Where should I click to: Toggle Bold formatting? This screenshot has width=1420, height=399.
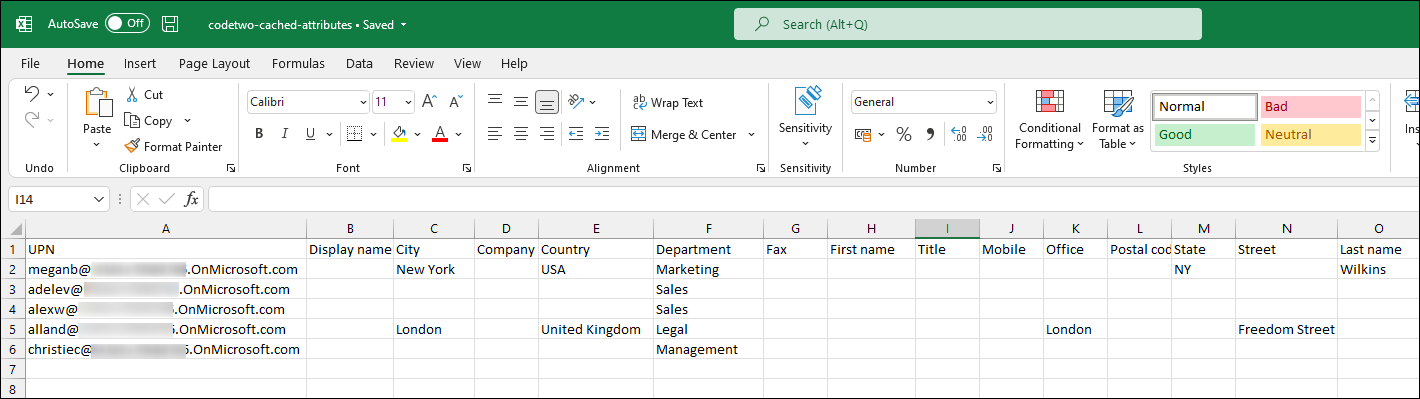(258, 134)
